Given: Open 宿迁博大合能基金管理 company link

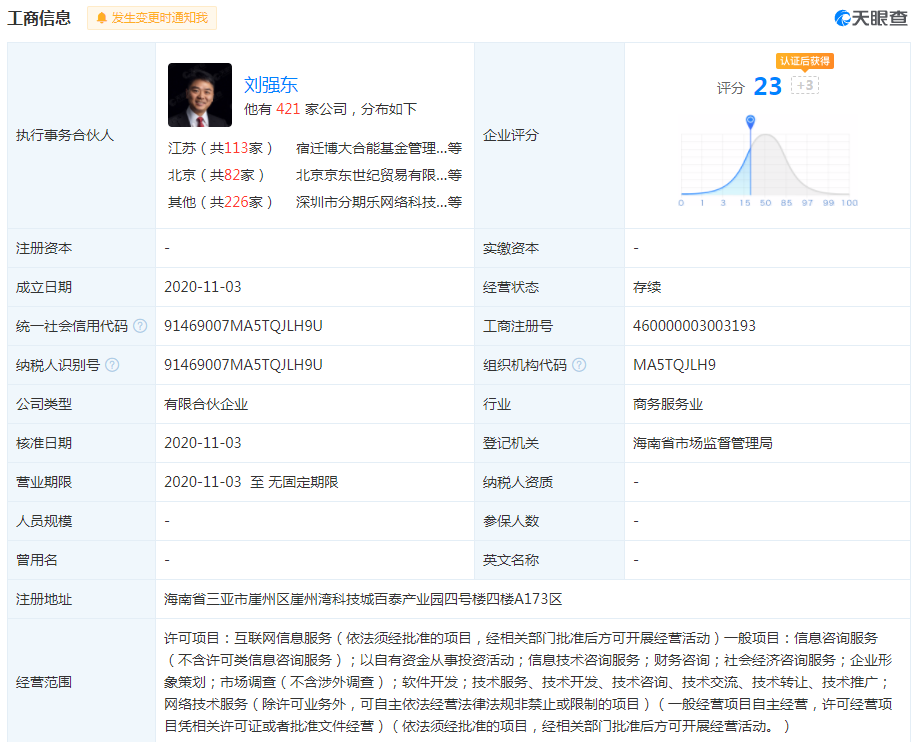Looking at the screenshot, I should click(379, 149).
